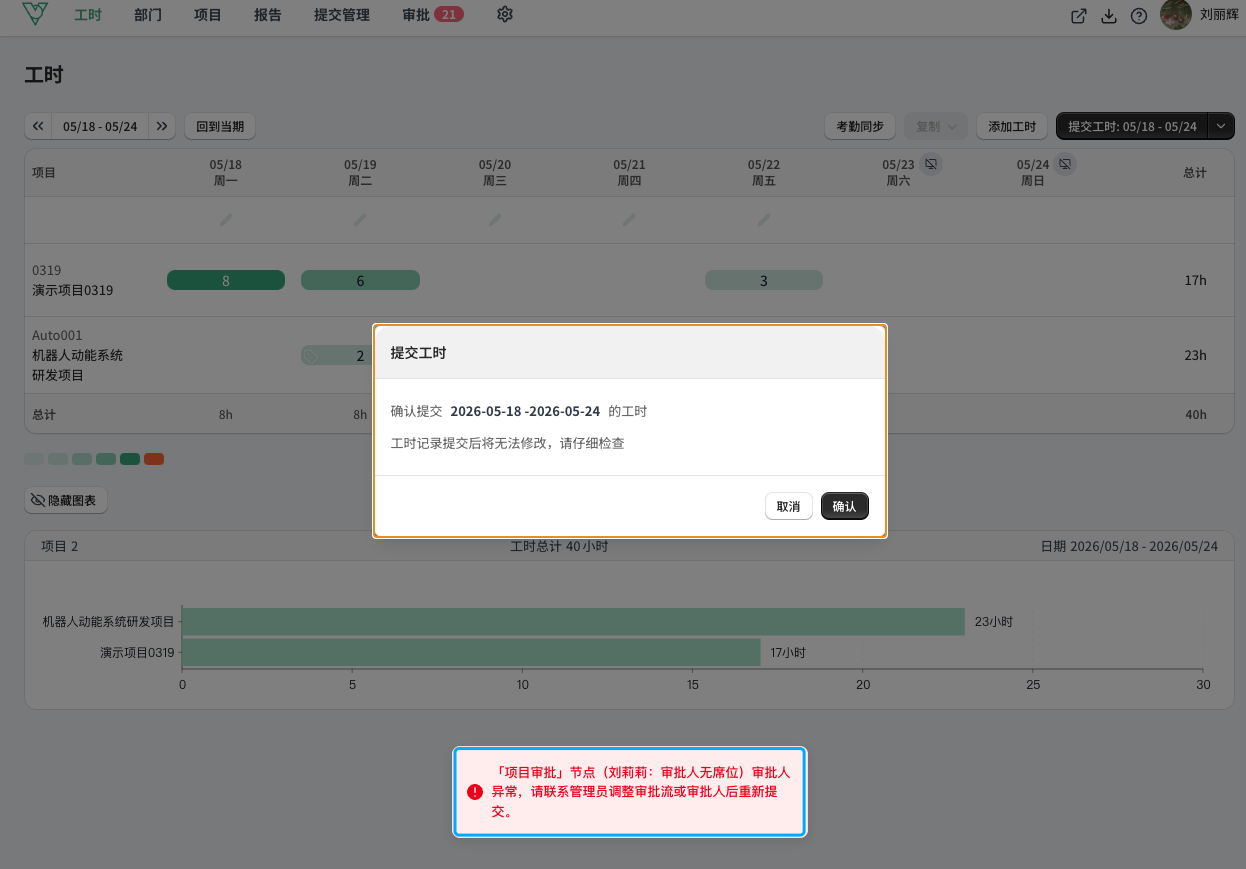The width and height of the screenshot is (1246, 869).
Task: Go to previous week with double-left arrows
Action: point(38,126)
